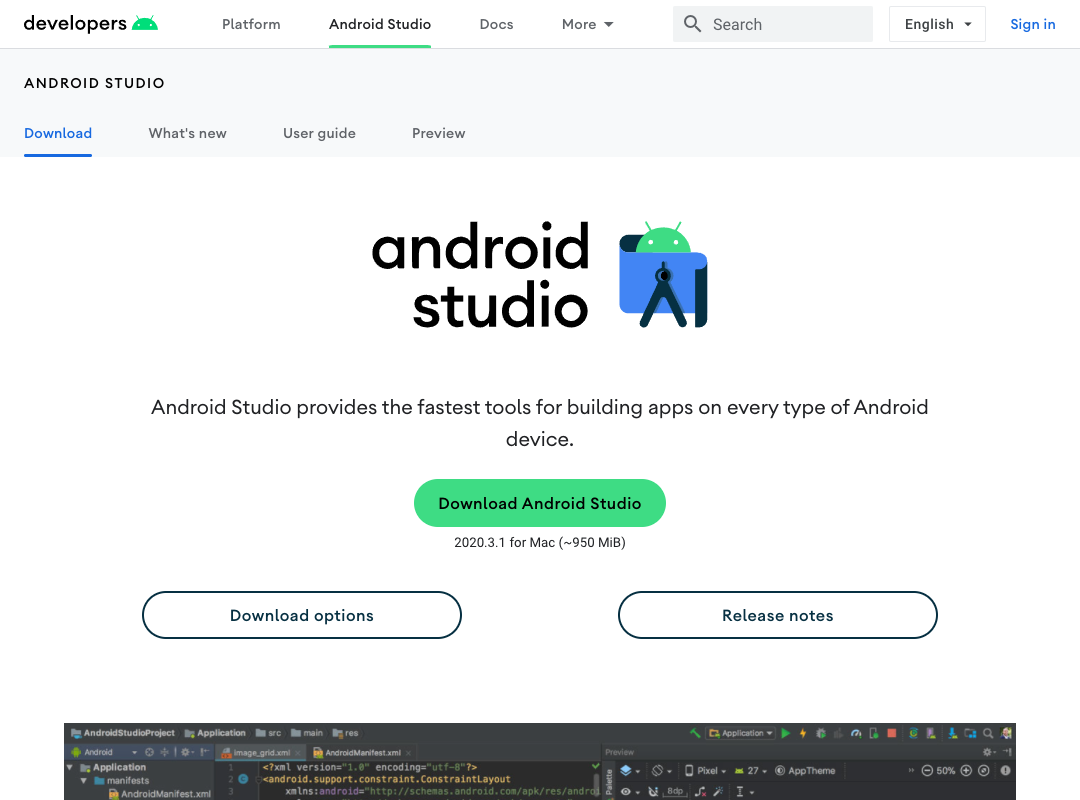Click the warning exclamation icon in preview toolbar
This screenshot has width=1080, height=800.
[1006, 770]
